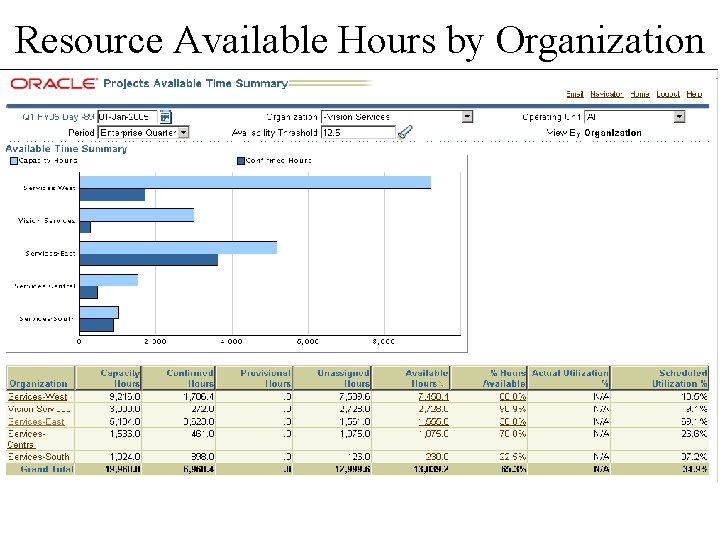The image size is (720, 540).
Task: Open the Services-Central organization link
Action: click(x=26, y=439)
